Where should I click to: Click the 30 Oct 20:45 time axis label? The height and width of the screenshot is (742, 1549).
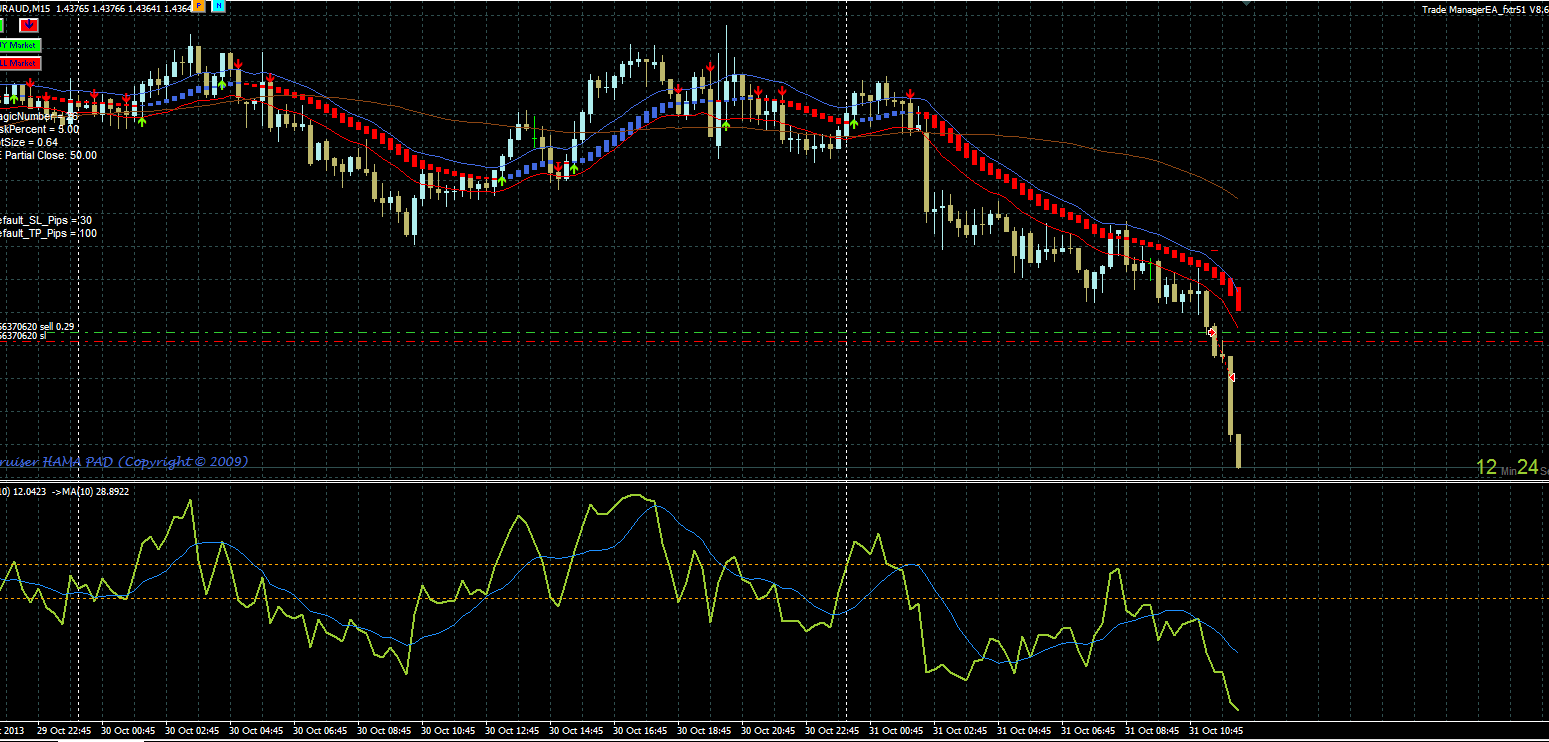click(768, 731)
